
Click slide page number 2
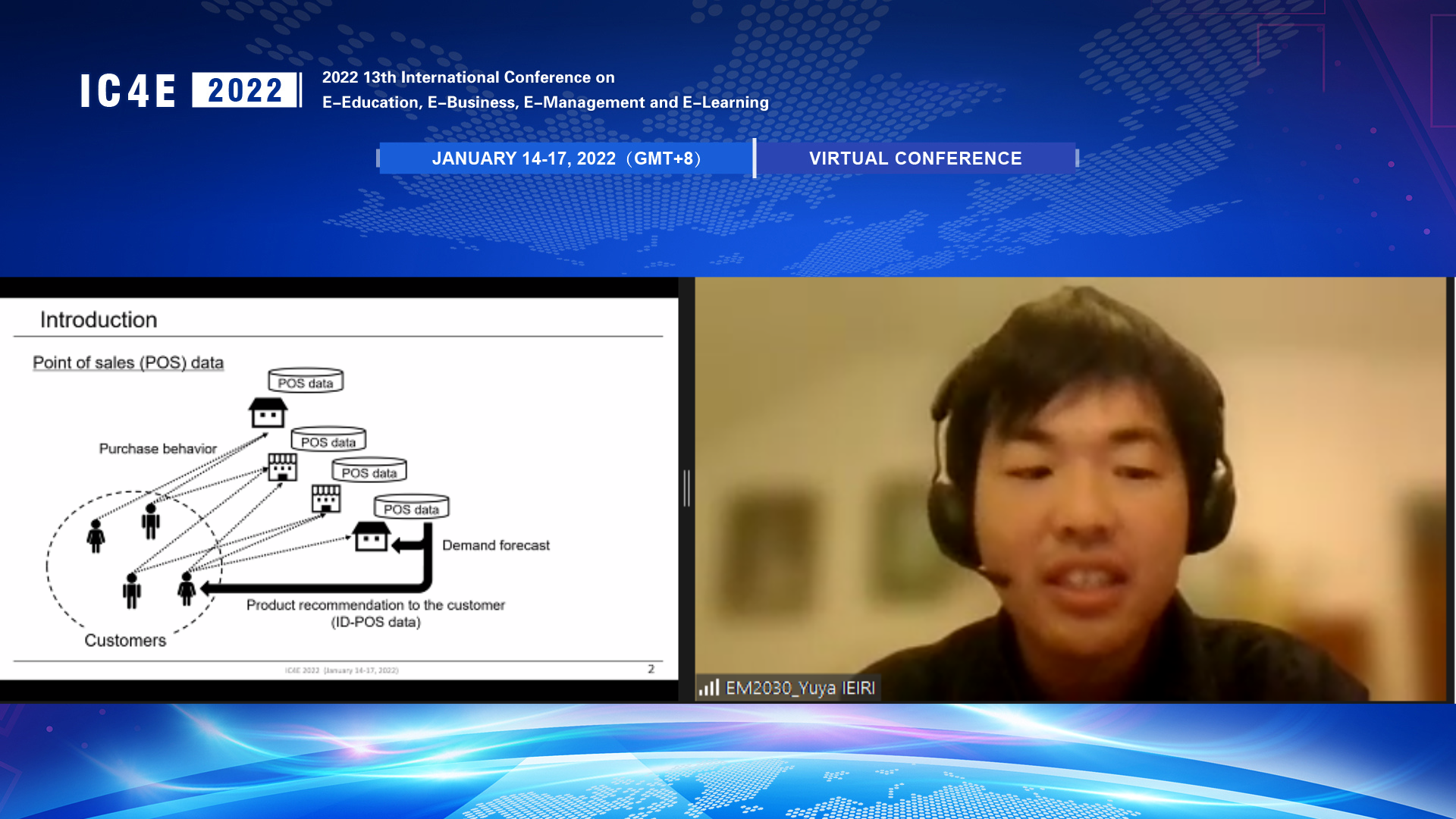click(651, 669)
